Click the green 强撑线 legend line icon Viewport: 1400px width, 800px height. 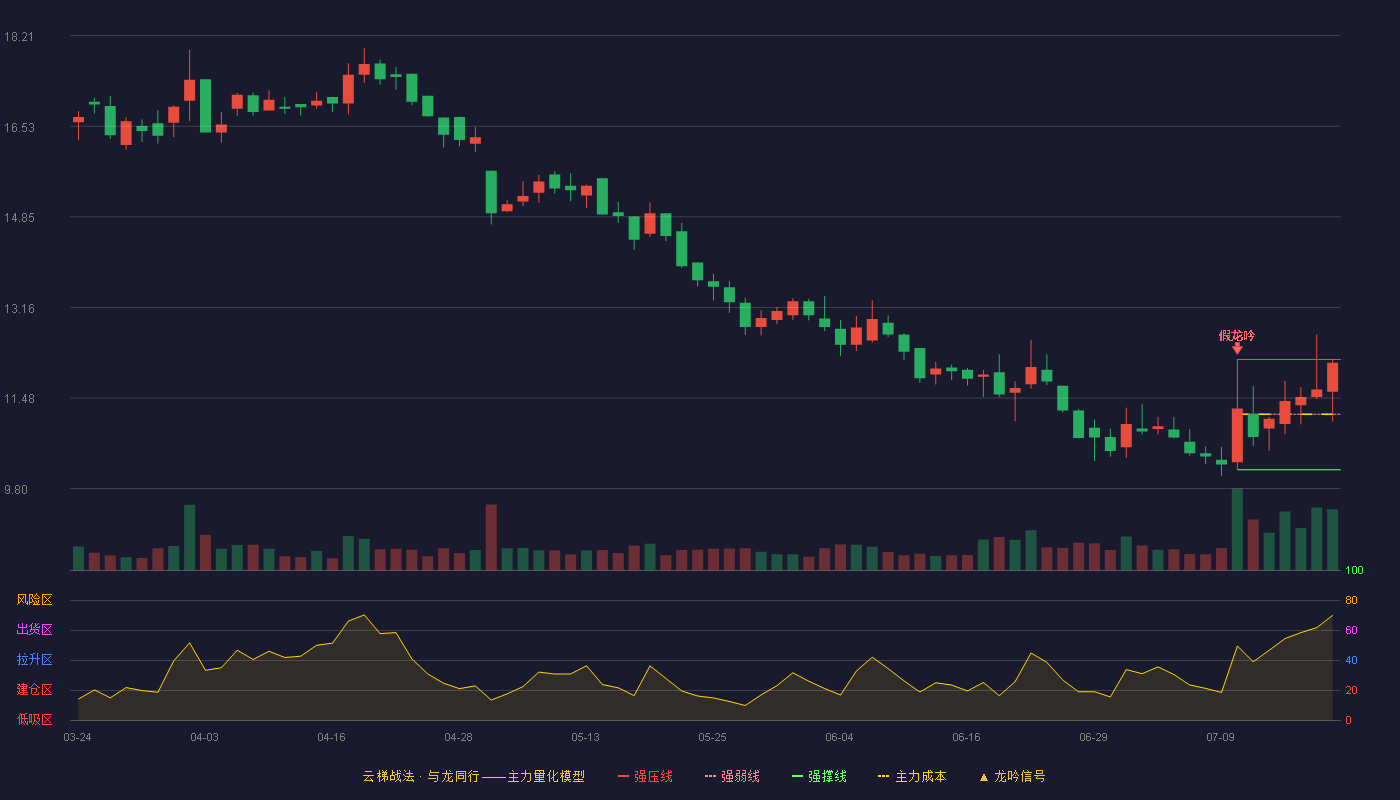click(797, 776)
